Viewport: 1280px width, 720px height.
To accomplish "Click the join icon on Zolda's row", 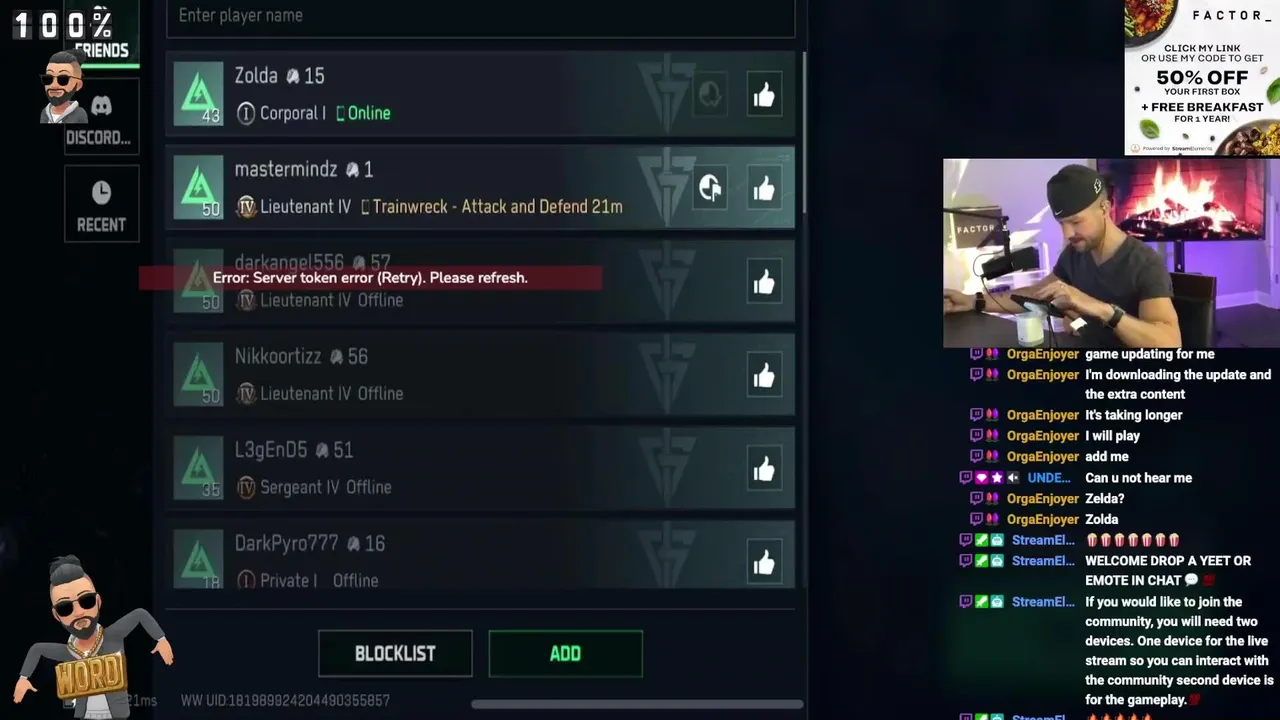I will pyautogui.click(x=710, y=95).
